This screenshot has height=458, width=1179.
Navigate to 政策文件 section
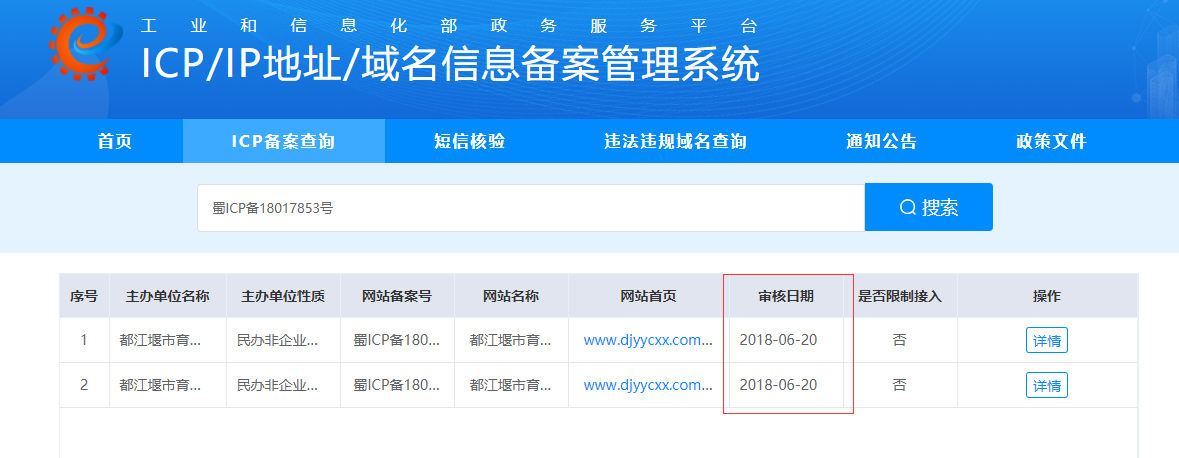click(1051, 141)
